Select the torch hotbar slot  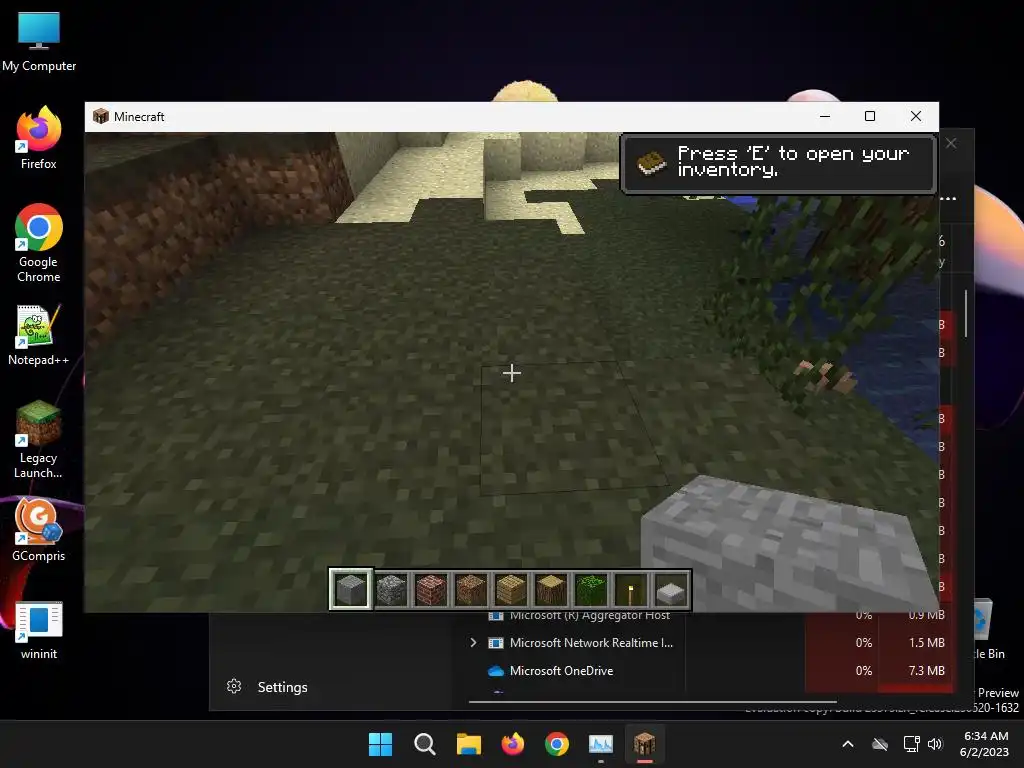click(631, 589)
